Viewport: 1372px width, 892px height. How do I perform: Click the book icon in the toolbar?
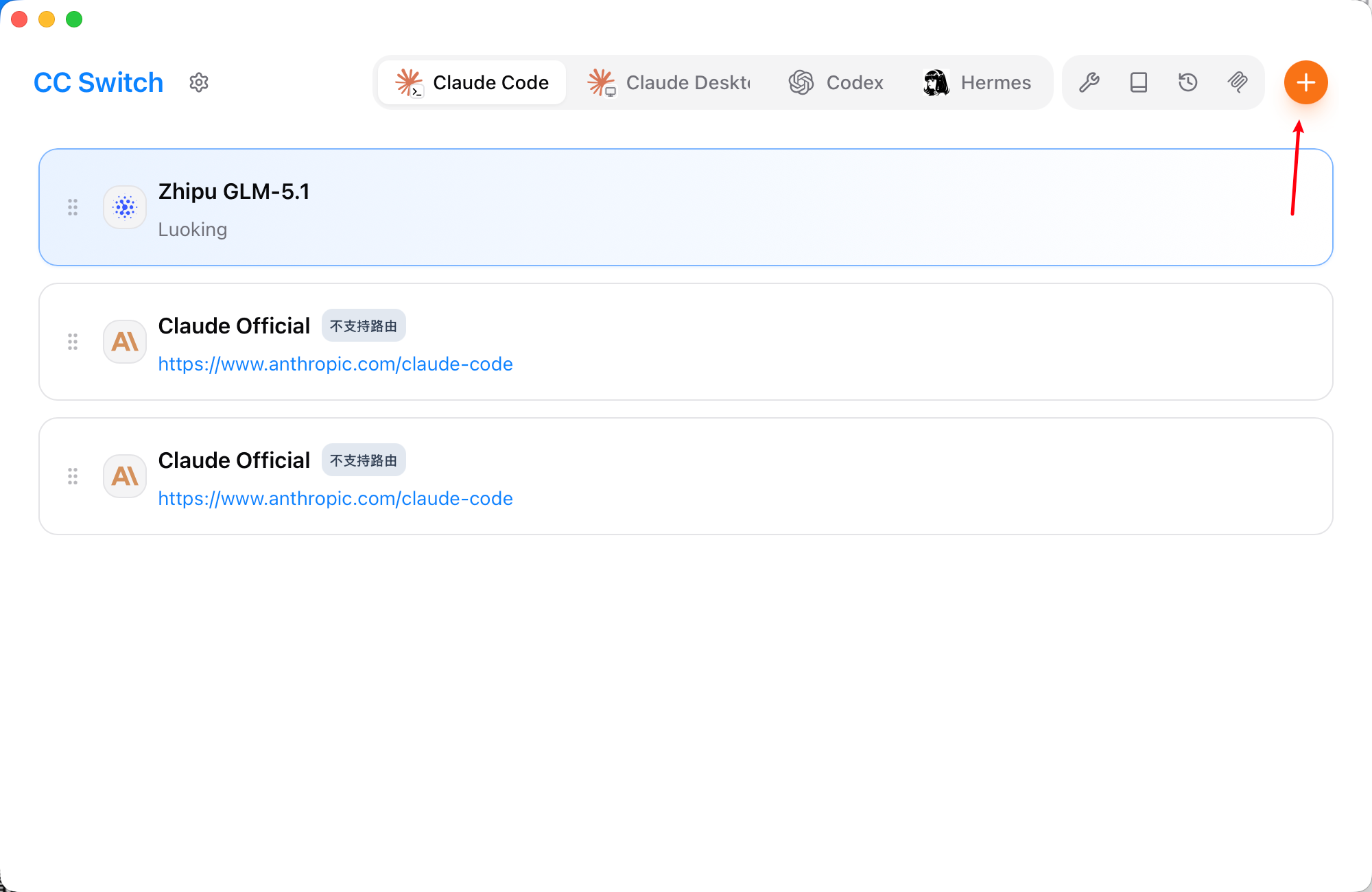pos(1139,82)
